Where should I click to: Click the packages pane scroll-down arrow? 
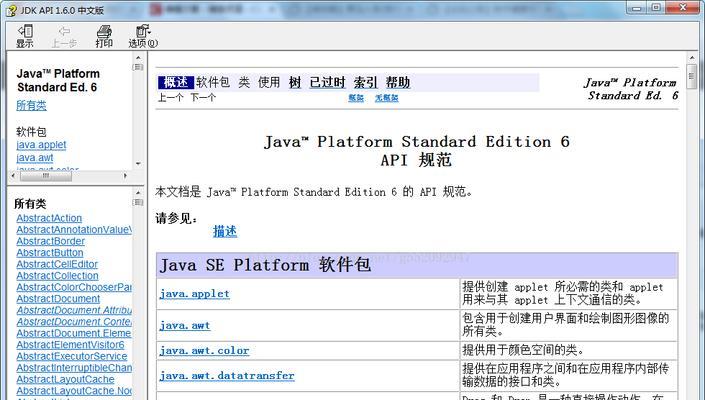pos(138,164)
